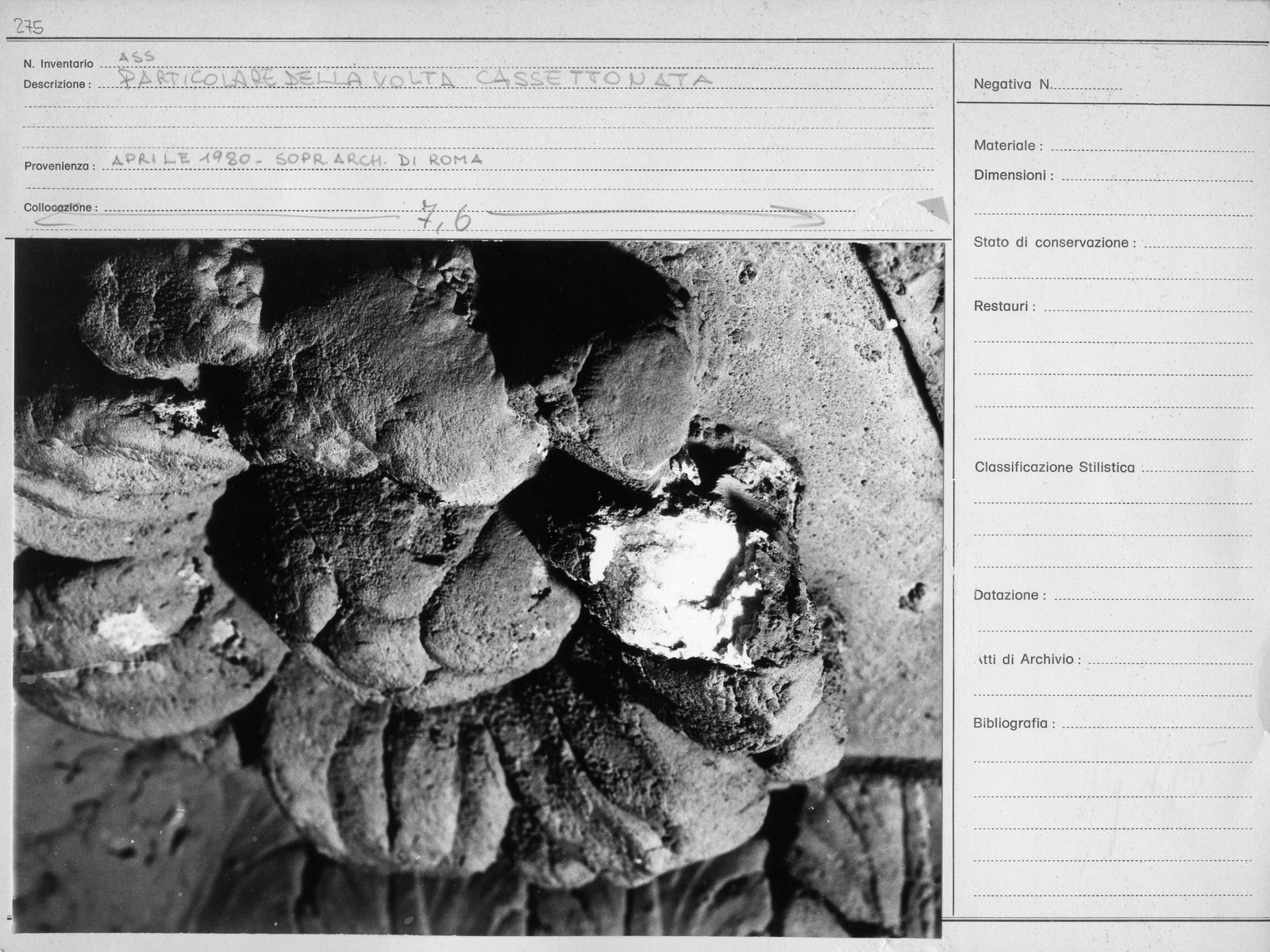
Task: Click the 'Restauri :' label
Action: (x=1004, y=306)
